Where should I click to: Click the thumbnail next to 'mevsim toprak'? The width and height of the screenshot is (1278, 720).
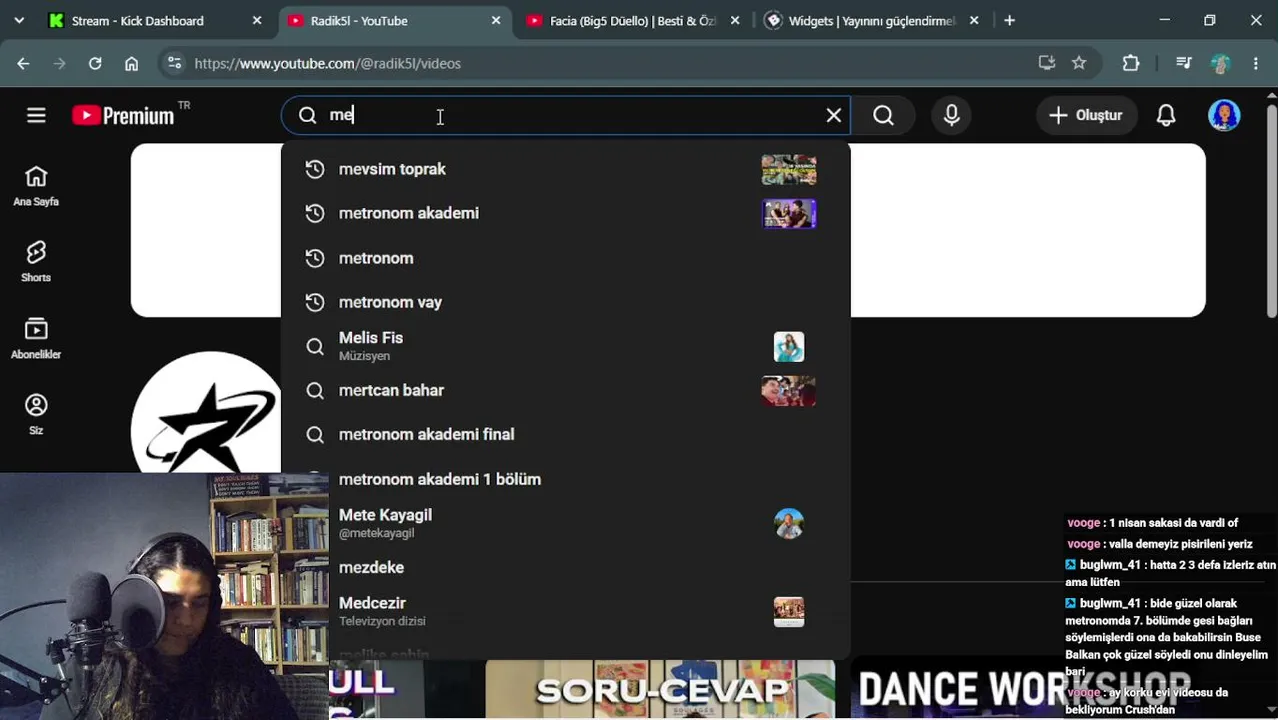tap(789, 169)
